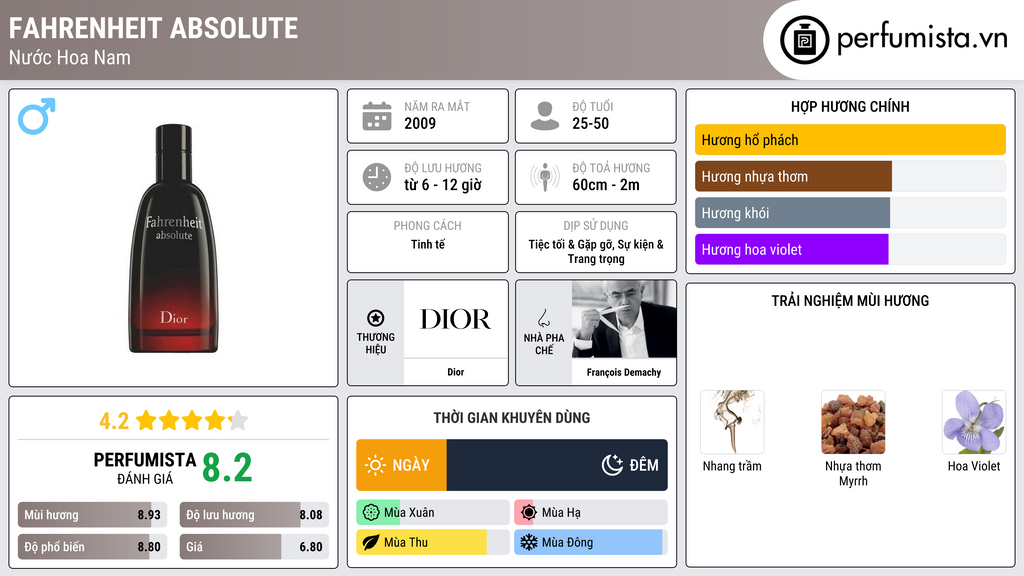Click the Mùa Thu season bar

(432, 542)
